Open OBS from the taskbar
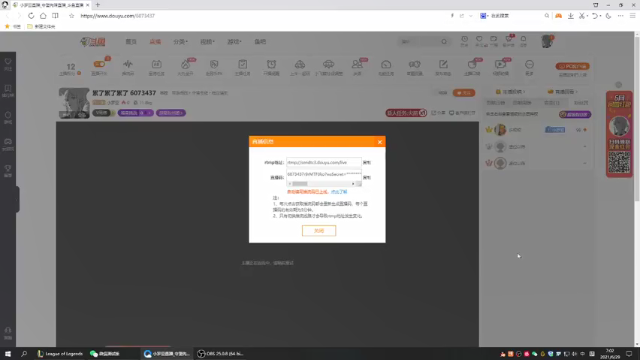 click(221, 353)
